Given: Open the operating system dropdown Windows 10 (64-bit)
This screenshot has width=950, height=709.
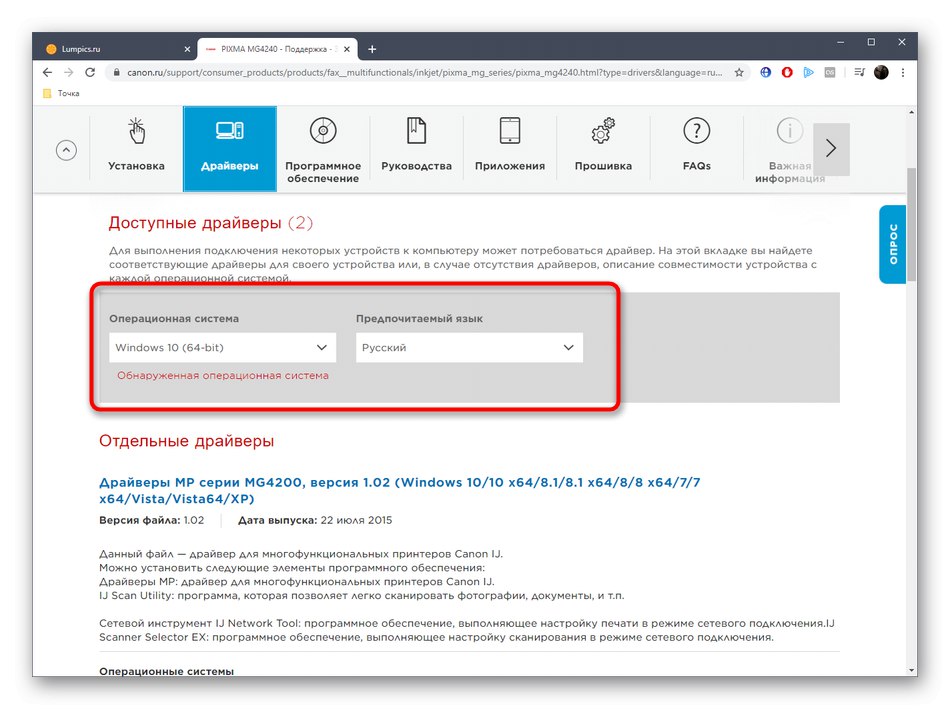Looking at the screenshot, I should [x=222, y=347].
